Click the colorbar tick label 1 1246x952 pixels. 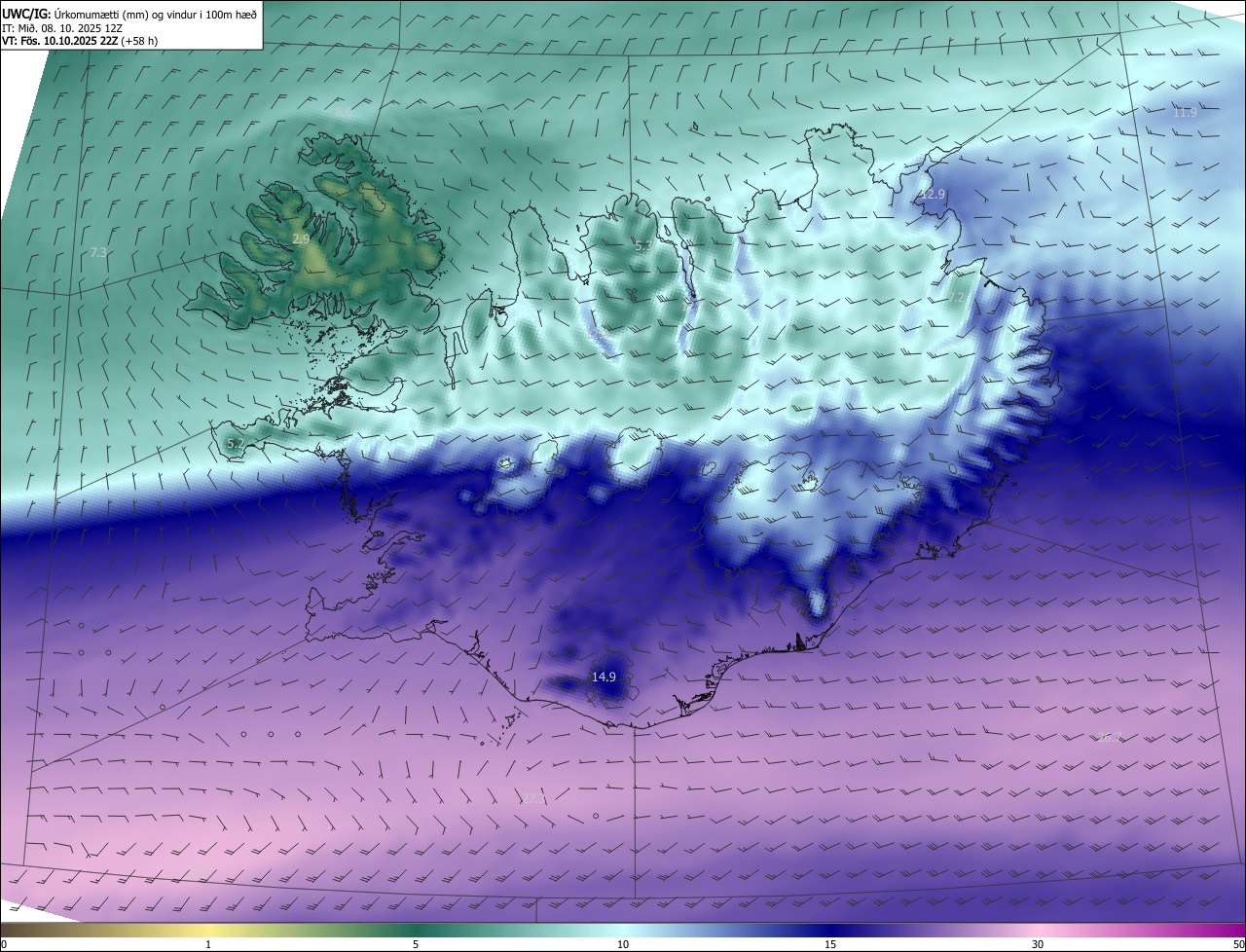coord(208,944)
